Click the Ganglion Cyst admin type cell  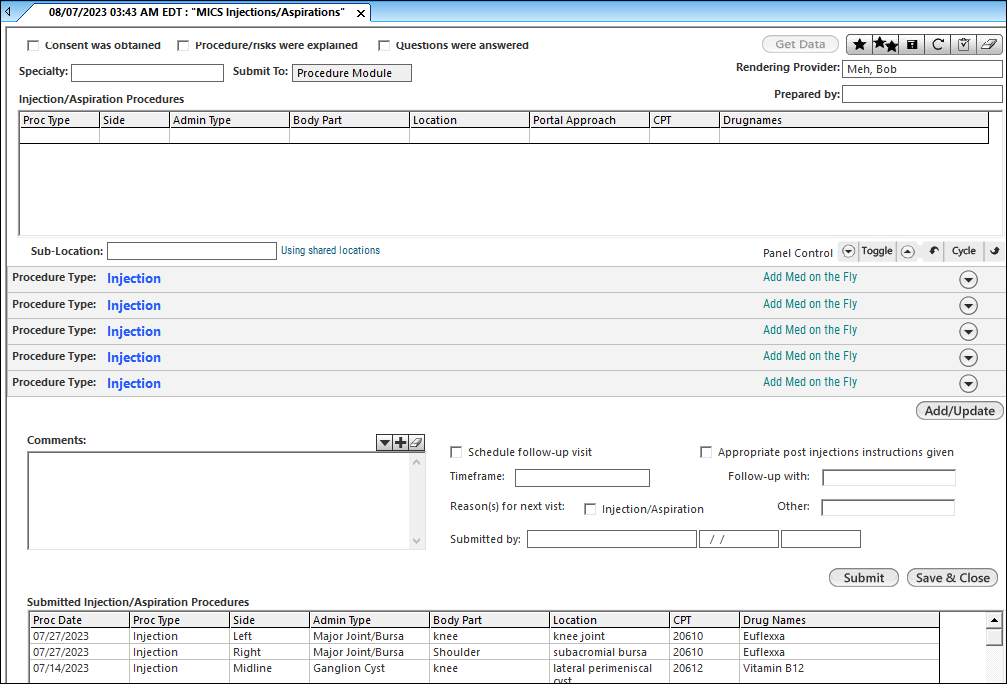pos(369,668)
